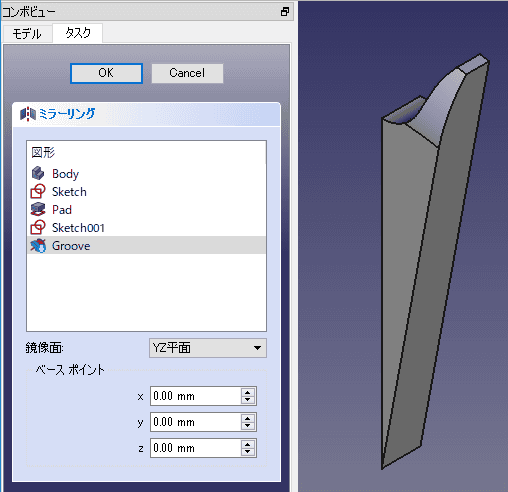Switch to the モデル tab
The height and width of the screenshot is (492, 508).
(x=27, y=34)
